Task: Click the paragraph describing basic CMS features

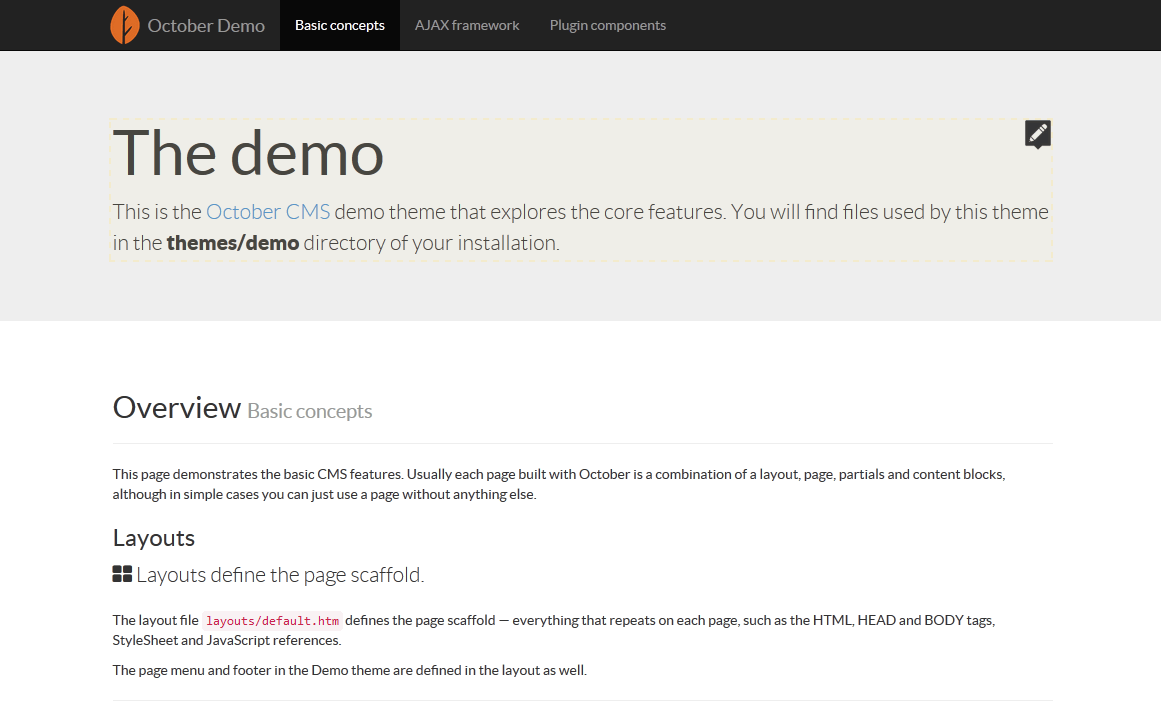Action: 559,484
